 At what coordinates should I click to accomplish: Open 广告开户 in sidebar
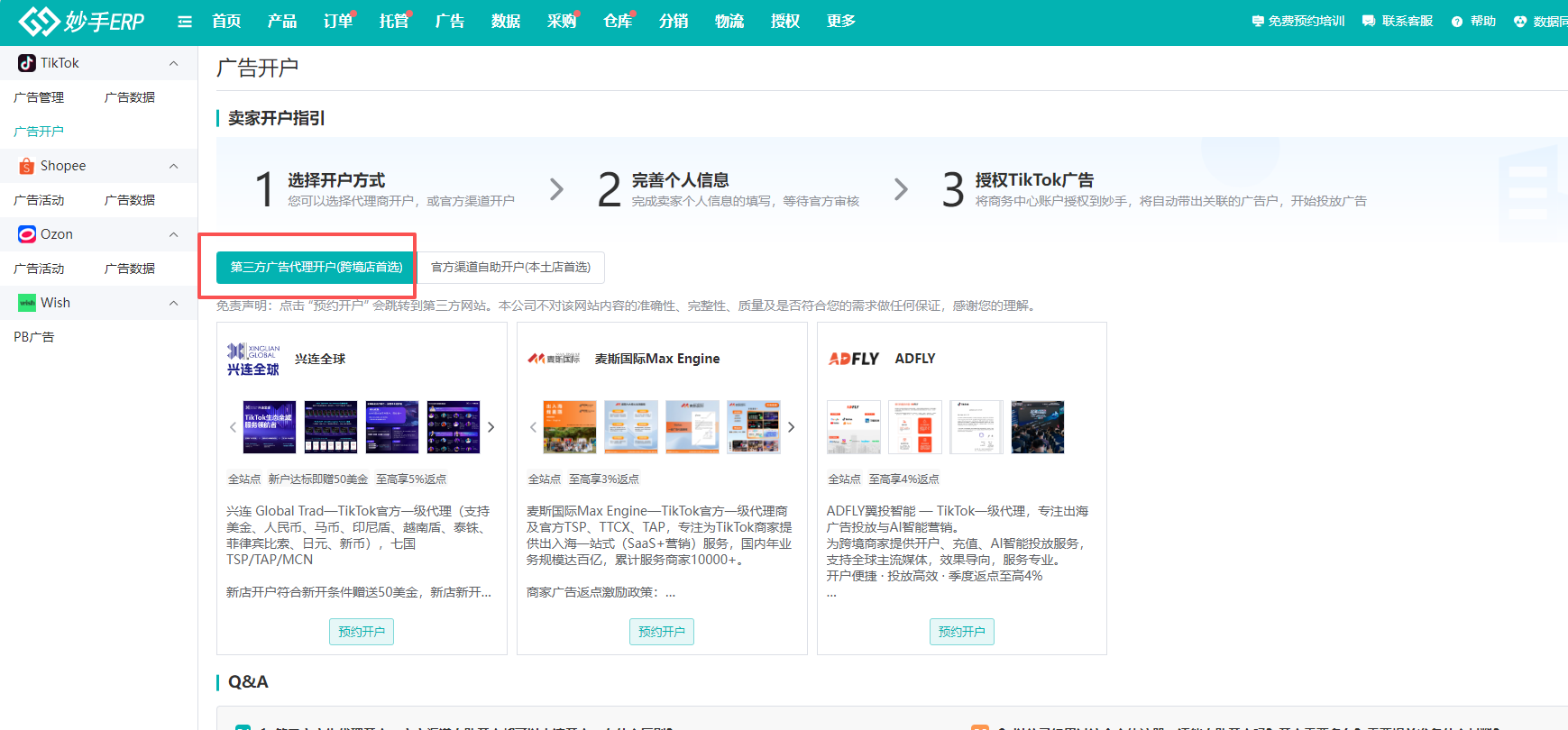click(39, 132)
